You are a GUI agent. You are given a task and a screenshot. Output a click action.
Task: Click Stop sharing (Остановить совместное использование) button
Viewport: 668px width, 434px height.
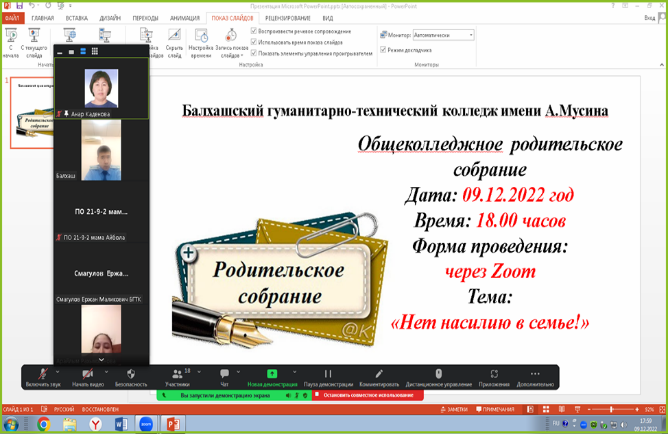[x=368, y=395]
